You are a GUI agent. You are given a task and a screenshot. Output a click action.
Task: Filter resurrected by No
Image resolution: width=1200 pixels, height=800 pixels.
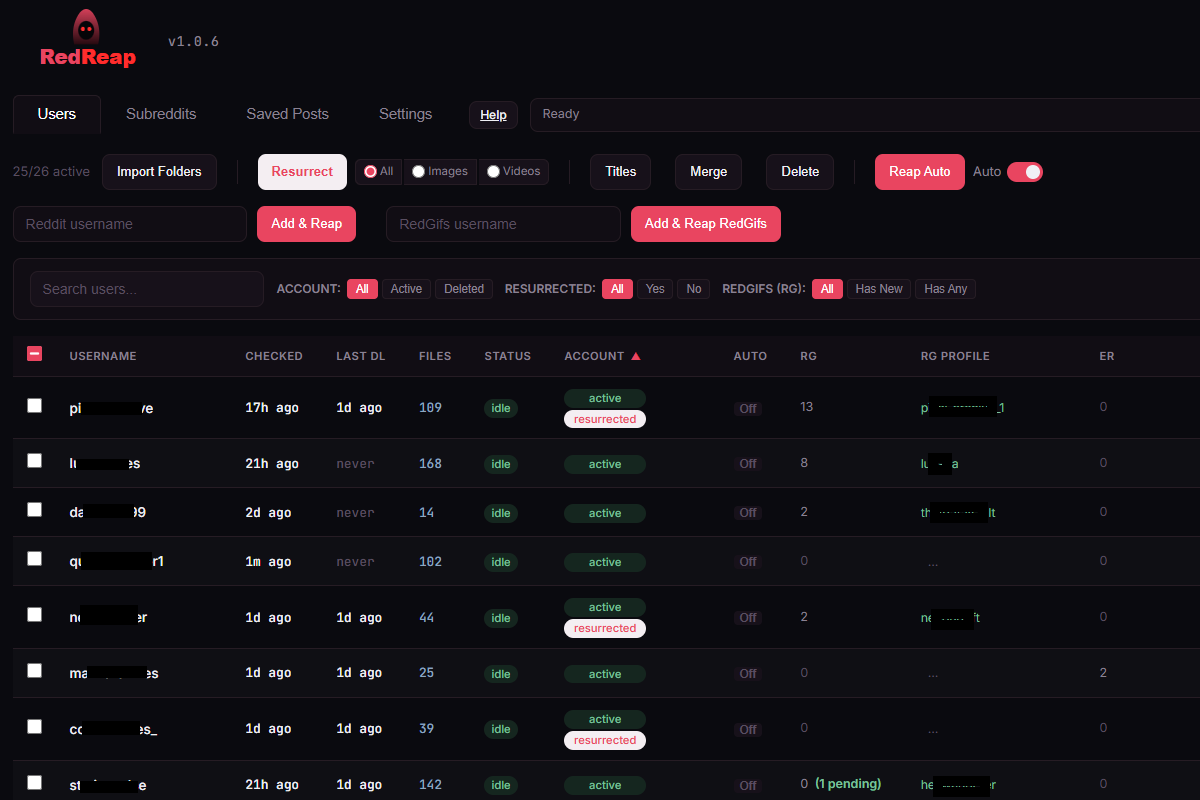694,289
